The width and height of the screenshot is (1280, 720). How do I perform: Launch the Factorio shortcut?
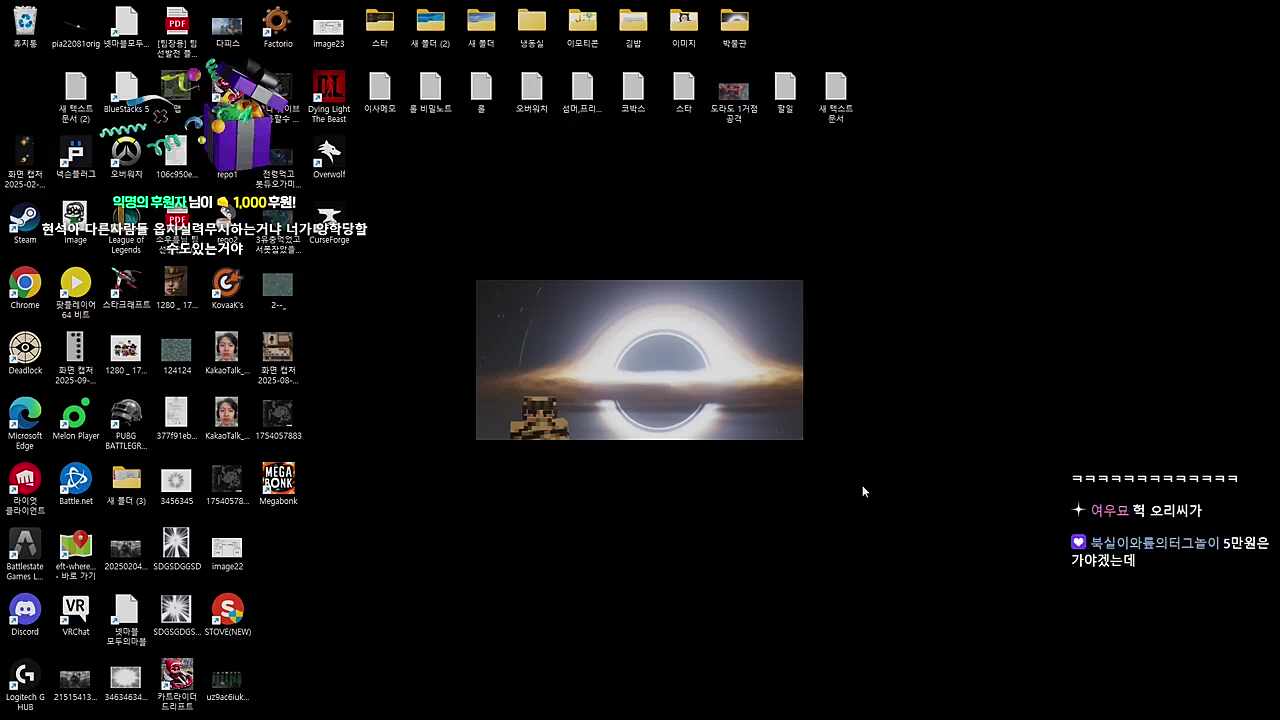(x=277, y=22)
